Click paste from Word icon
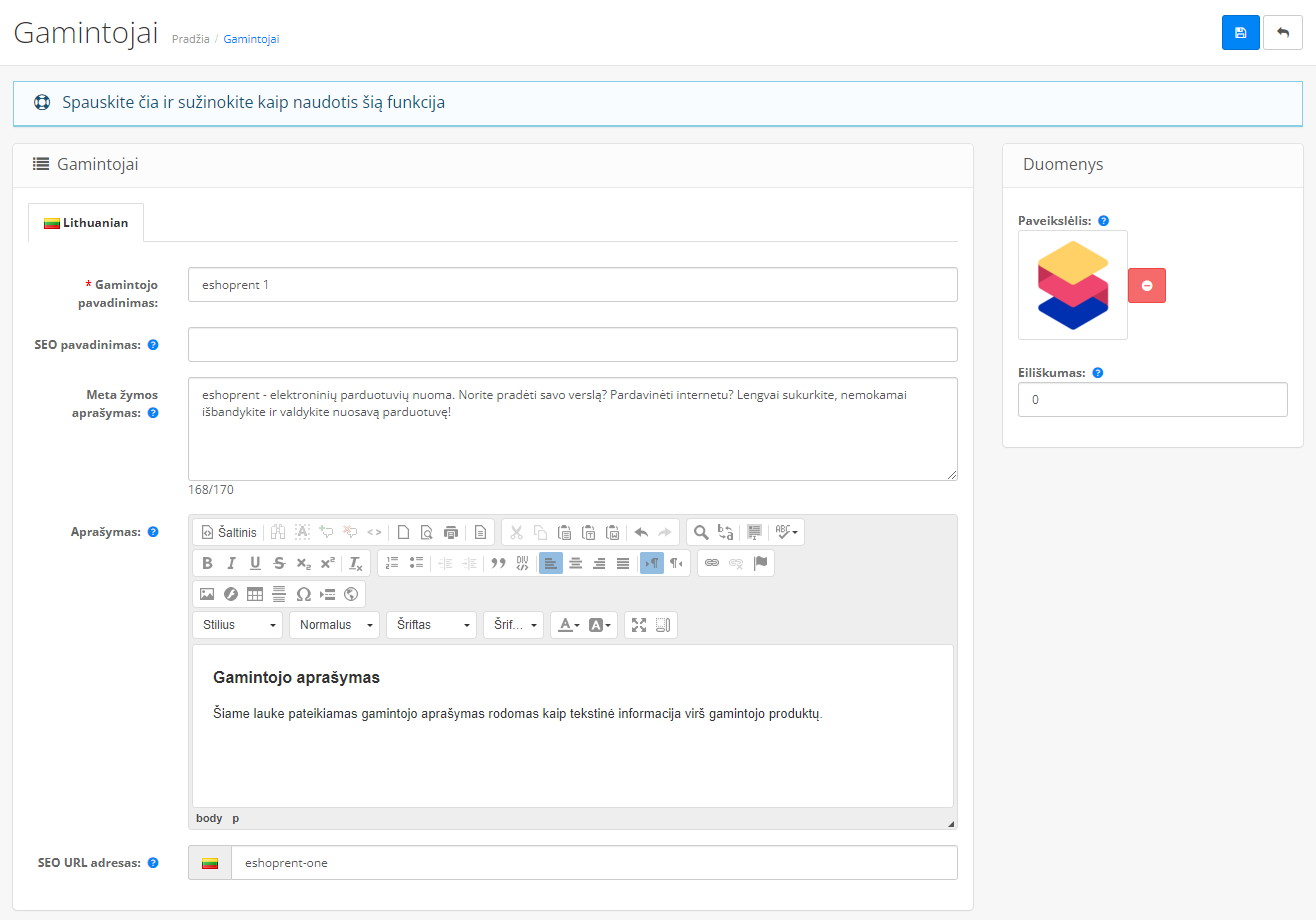 [x=612, y=532]
